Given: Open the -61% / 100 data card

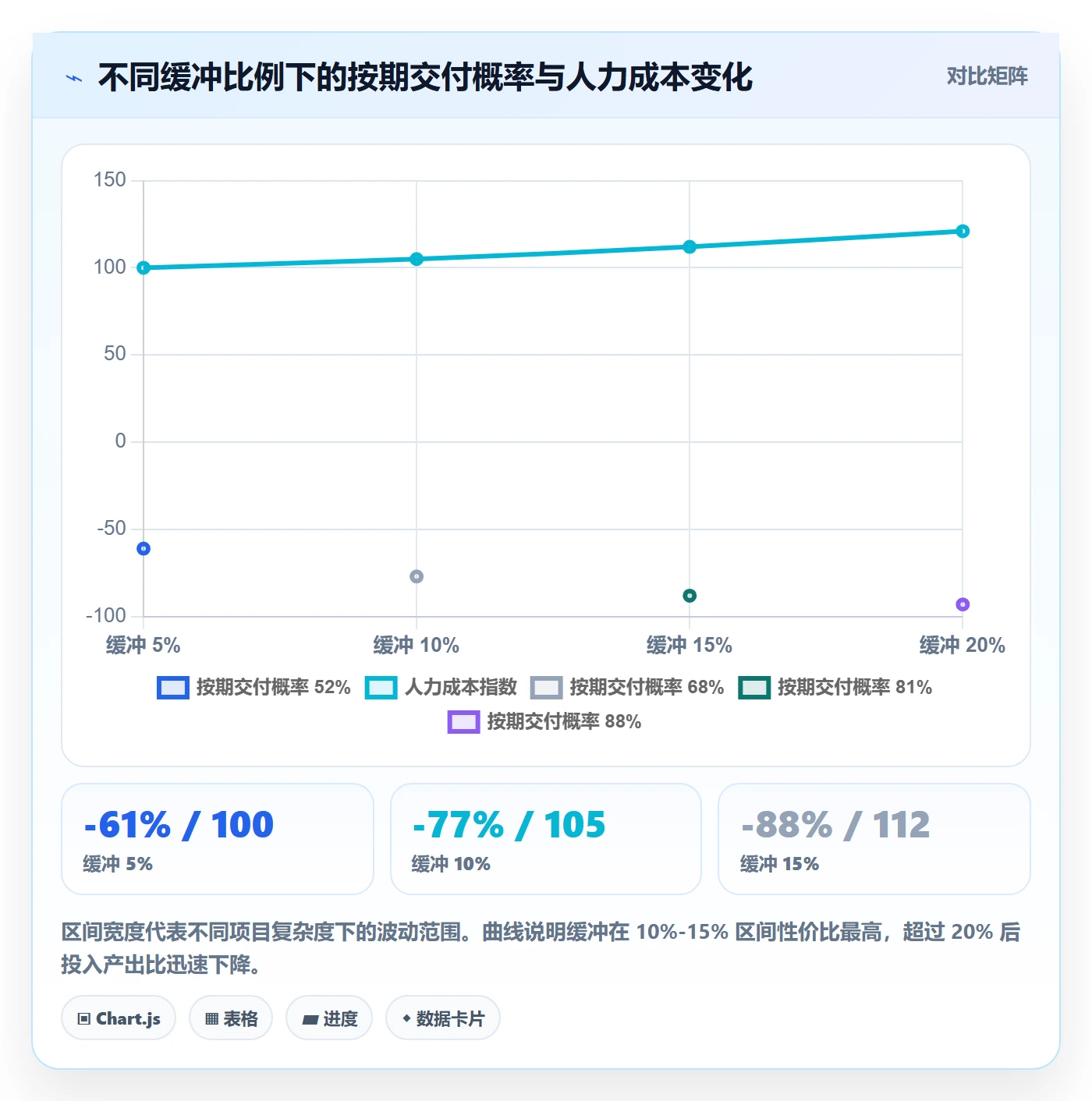Looking at the screenshot, I should tap(218, 839).
